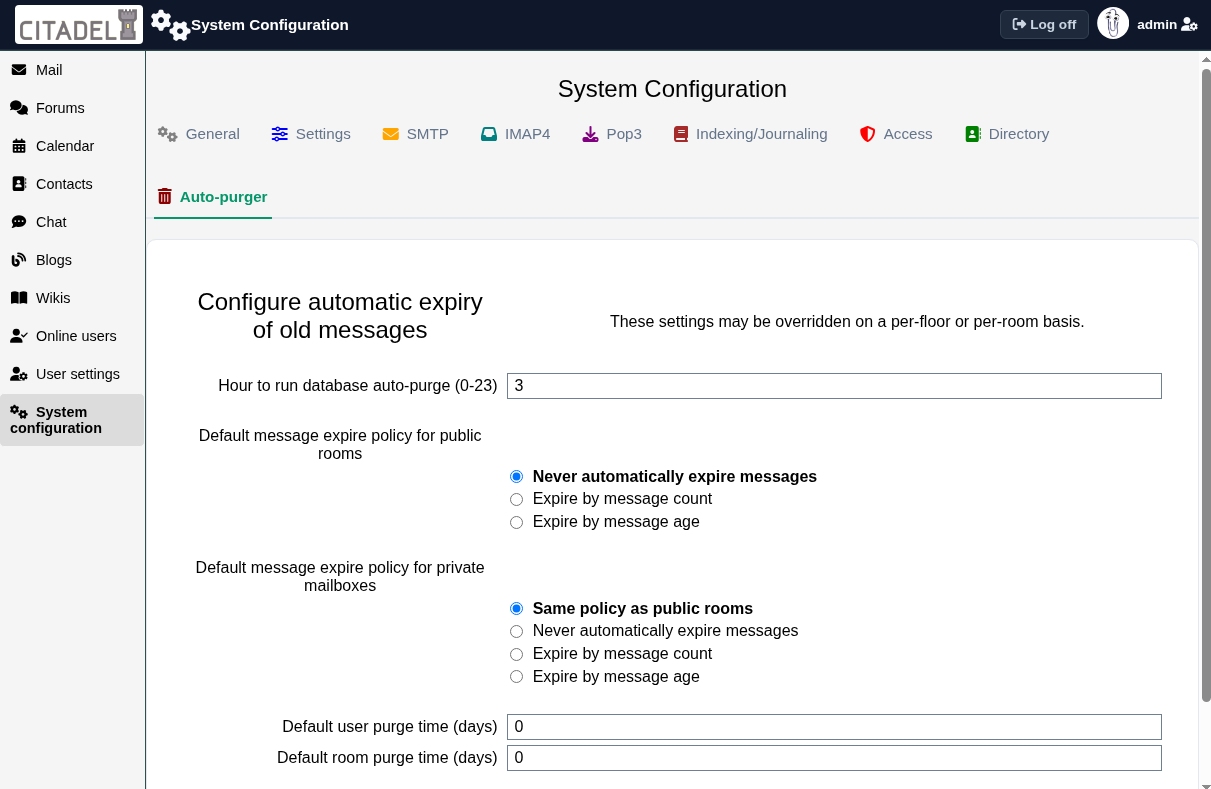Switch to the SMTP tab
The height and width of the screenshot is (789, 1211).
(416, 134)
